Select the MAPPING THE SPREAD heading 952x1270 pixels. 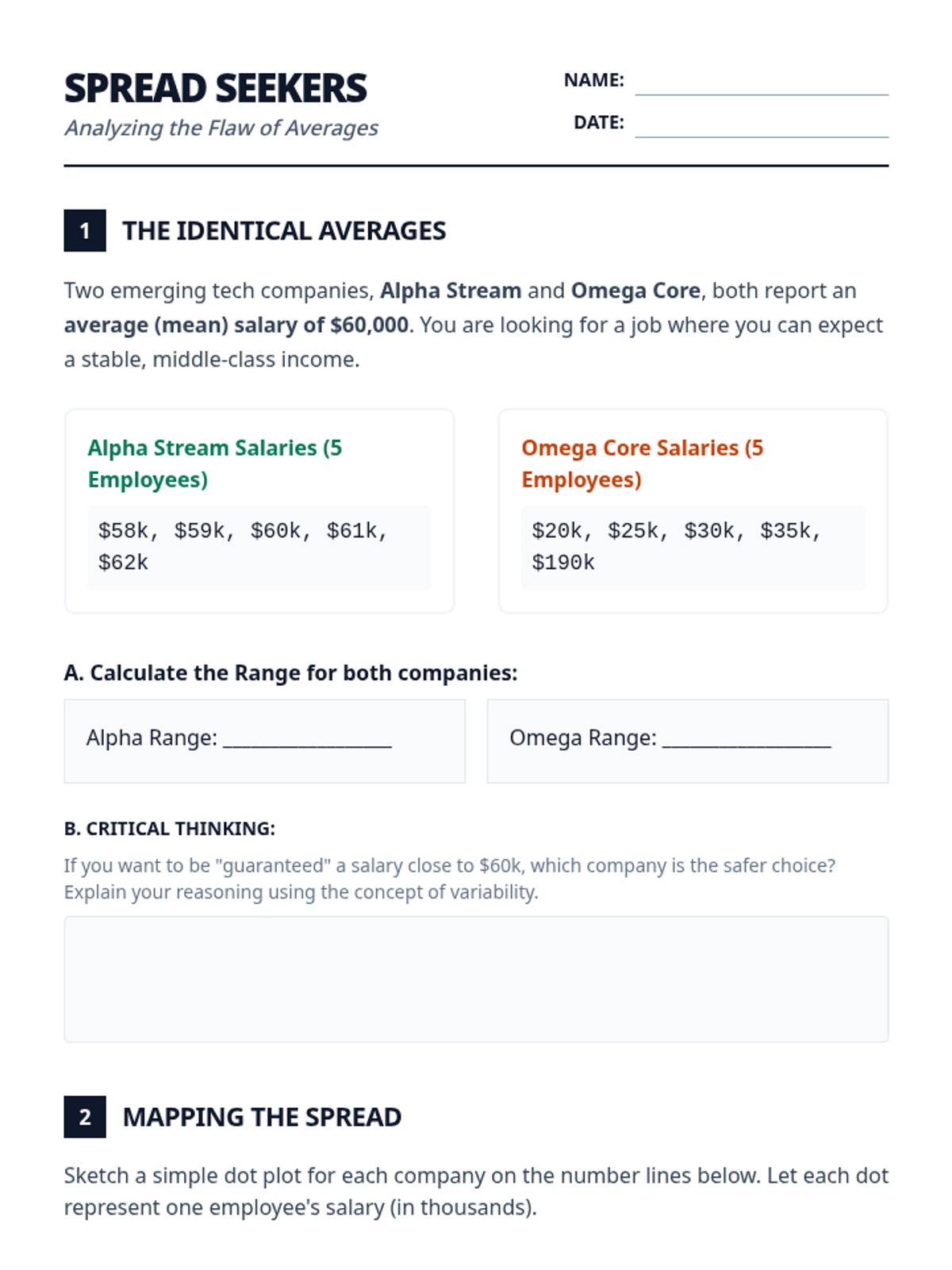262,1117
